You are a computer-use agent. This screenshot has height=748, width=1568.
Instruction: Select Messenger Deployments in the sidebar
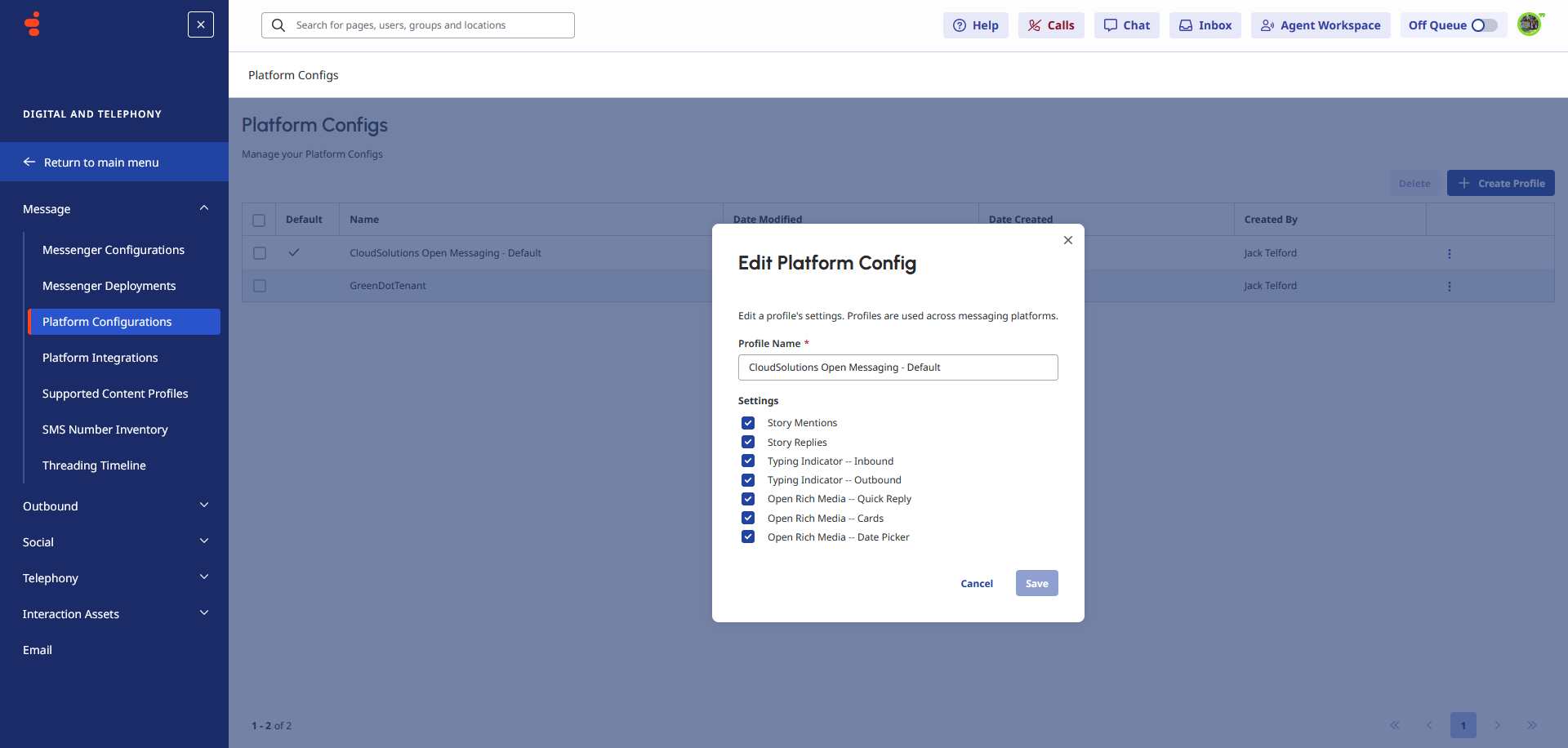(x=109, y=286)
